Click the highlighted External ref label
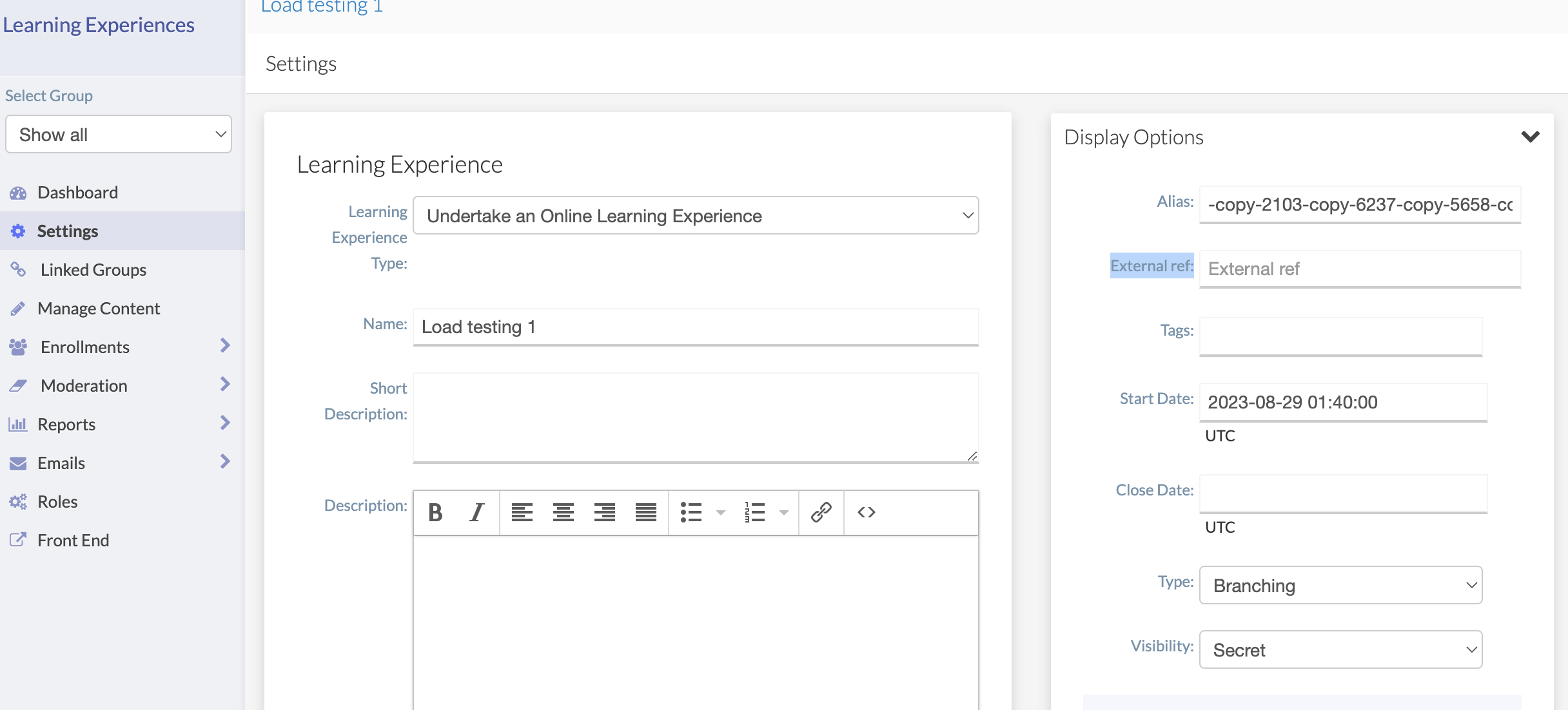Screen dimensions: 1568x710 click(x=1151, y=266)
